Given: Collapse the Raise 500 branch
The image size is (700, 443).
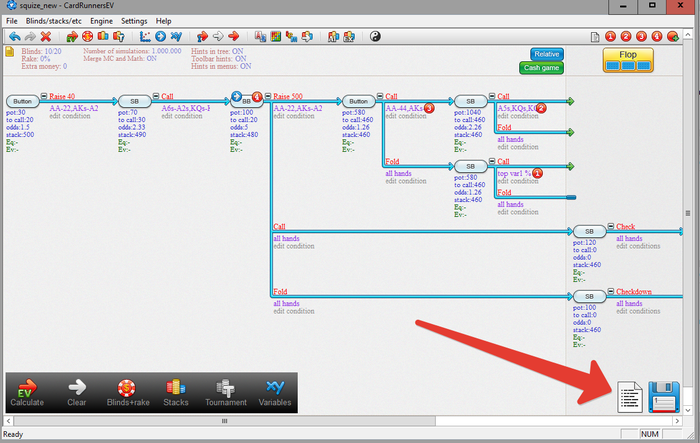Looking at the screenshot, I should (268, 96).
